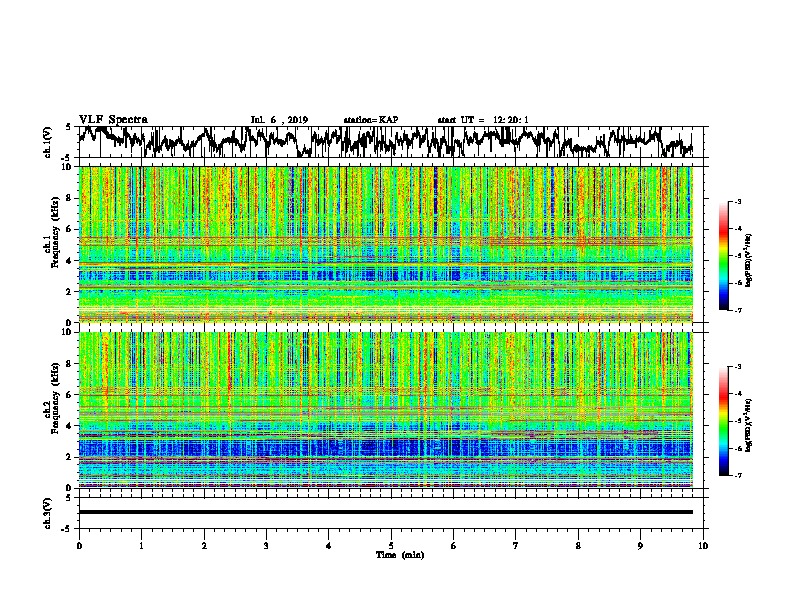Click ch.2 frequency tick label "2"
The width and height of the screenshot is (792, 612).
(x=70, y=457)
